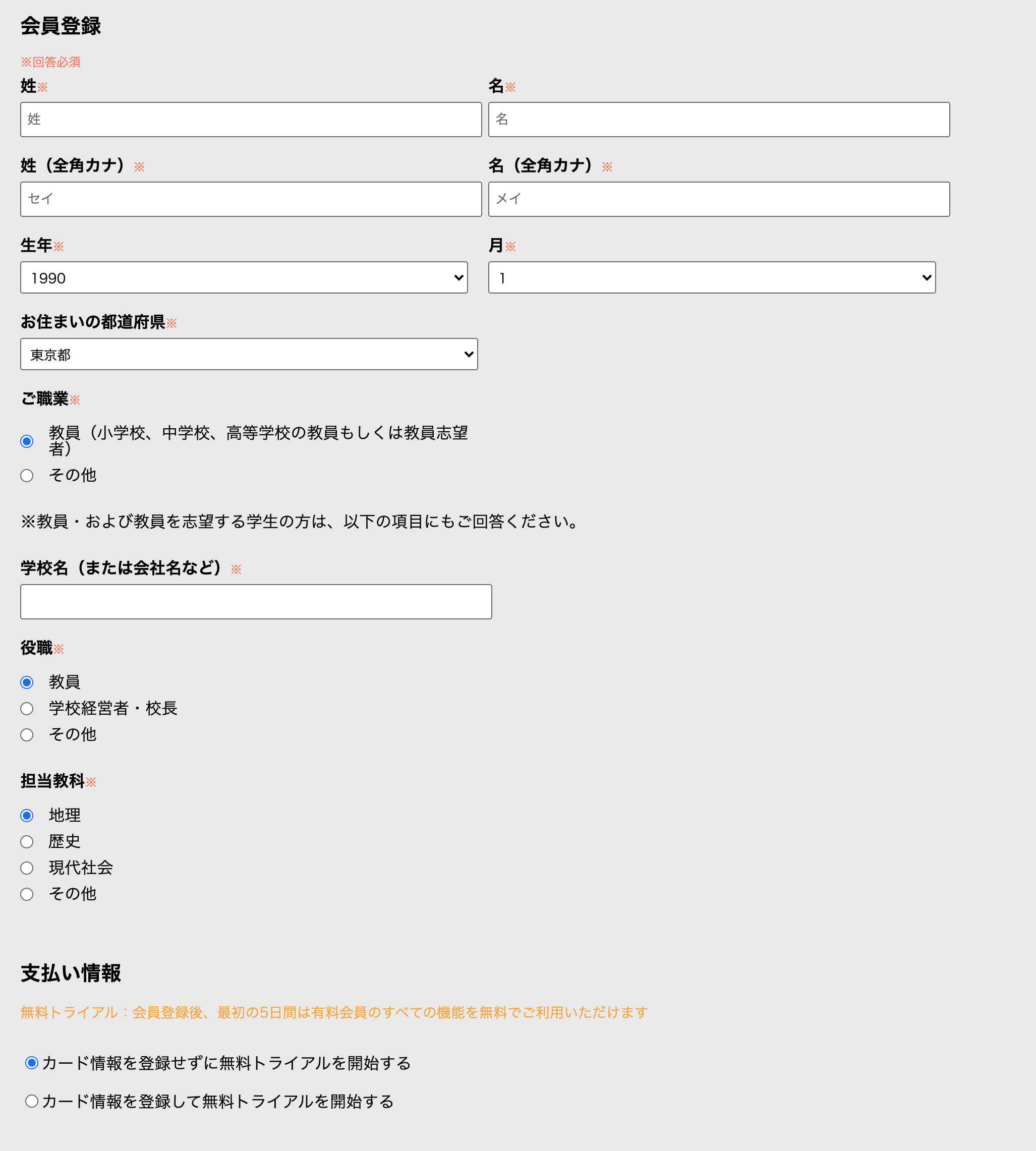The height and width of the screenshot is (1151, 1036).
Task: Focus the メイ katakana first name field
Action: [x=719, y=199]
